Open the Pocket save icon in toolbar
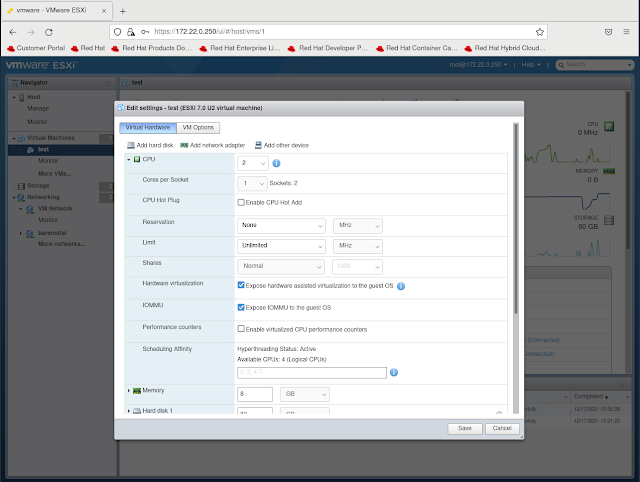Screen dimensions: 640x482 pos(608,32)
